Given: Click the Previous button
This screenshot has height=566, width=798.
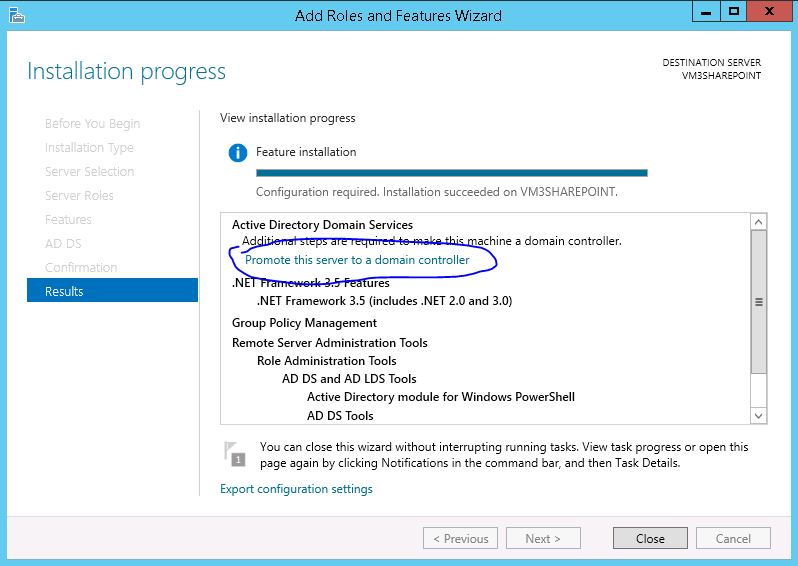Looking at the screenshot, I should (x=460, y=539).
